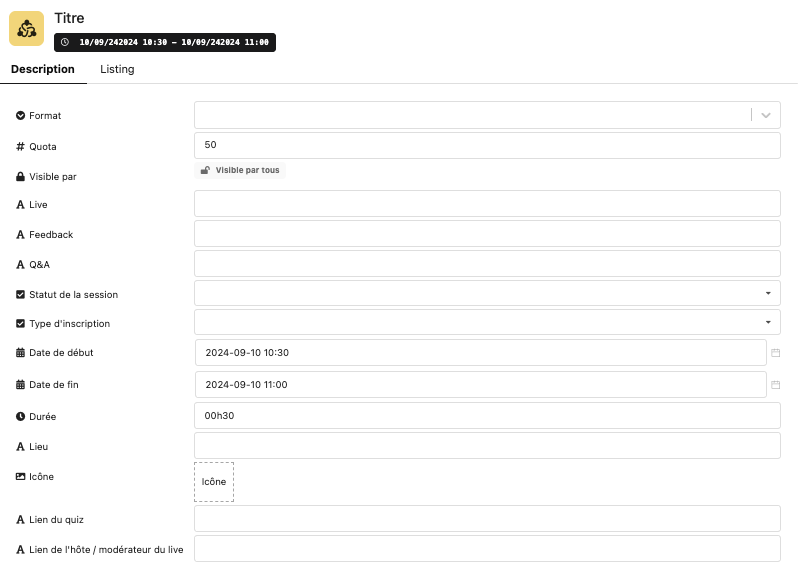798x579 pixels.
Task: Click the Quota input field
Action: pyautogui.click(x=487, y=145)
